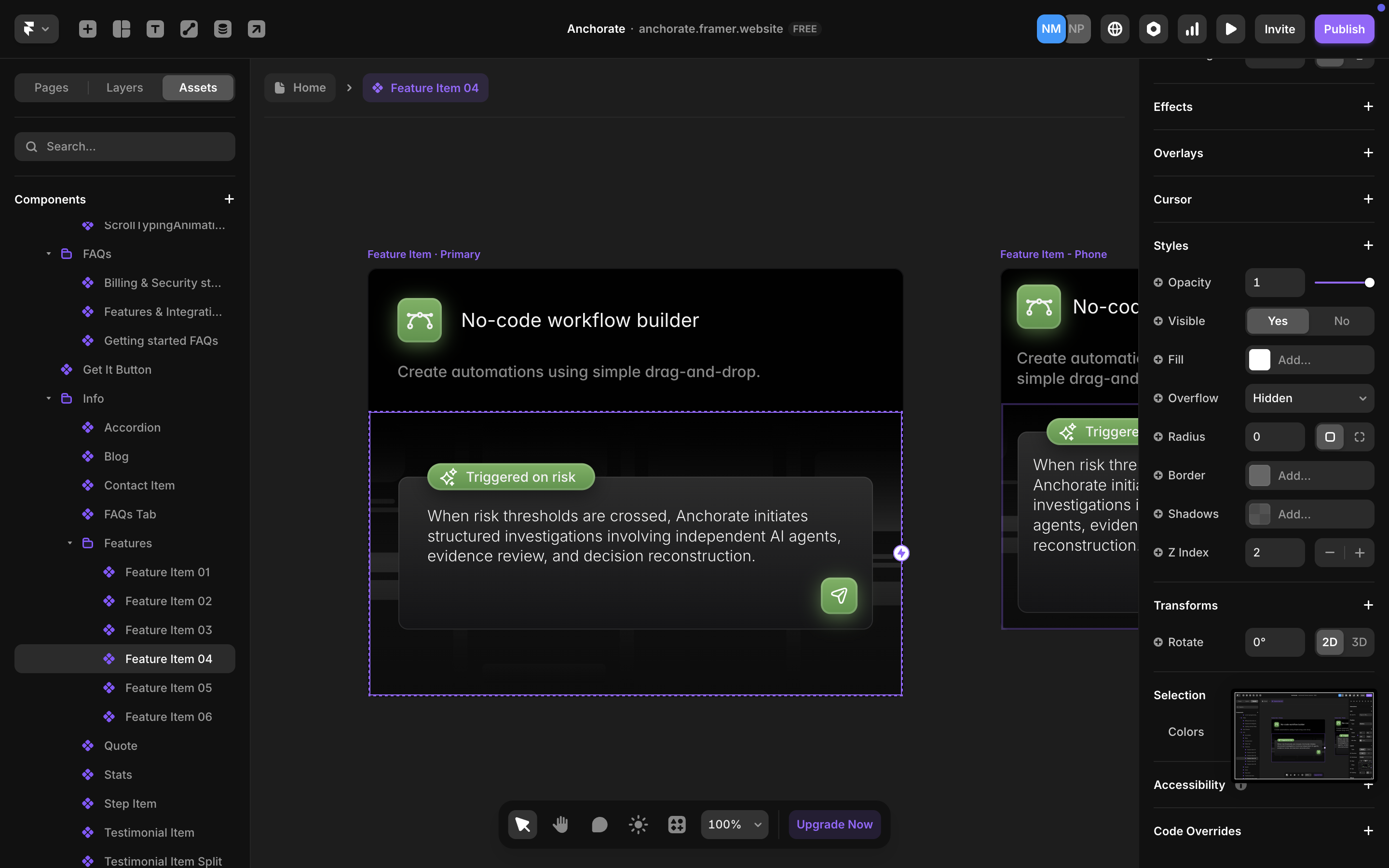
Task: Open the Overflow dropdown set to Hidden
Action: (1309, 398)
